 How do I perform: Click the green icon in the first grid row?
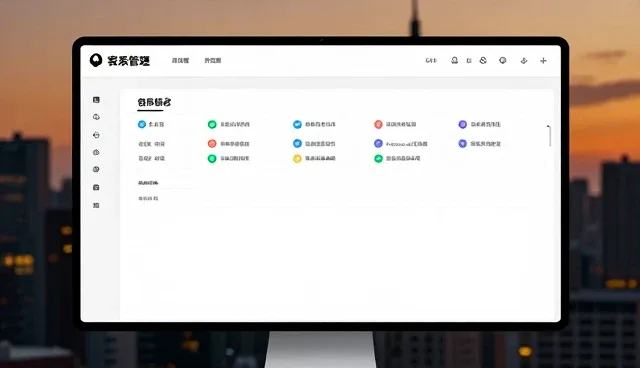click(x=212, y=124)
